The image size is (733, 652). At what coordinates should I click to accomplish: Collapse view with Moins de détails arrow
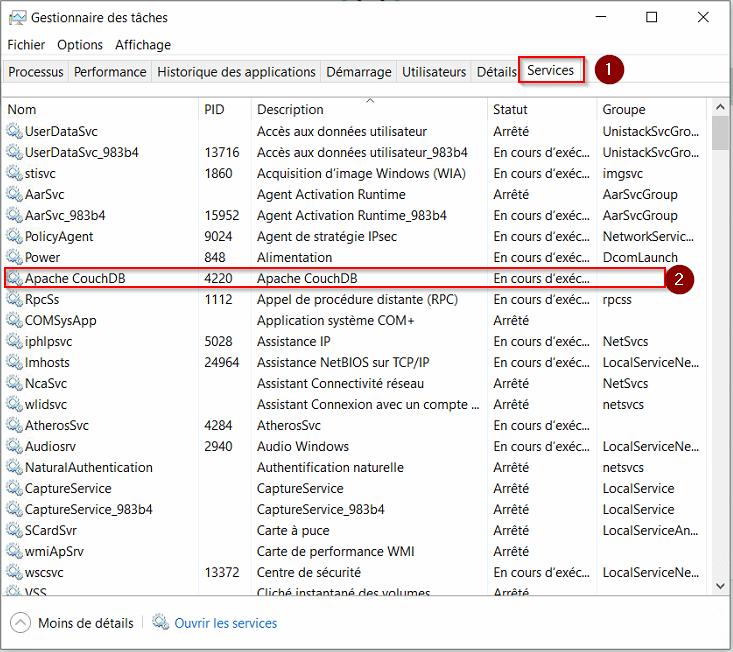tap(20, 623)
